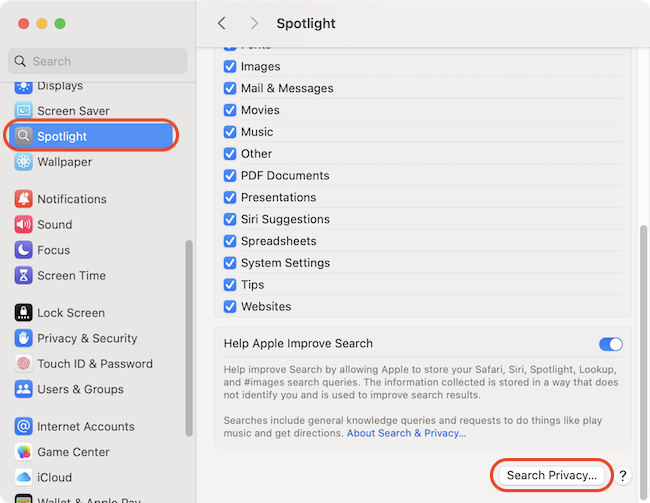Click the Touch ID & Password fingerprint icon
The image size is (650, 503).
(x=24, y=364)
